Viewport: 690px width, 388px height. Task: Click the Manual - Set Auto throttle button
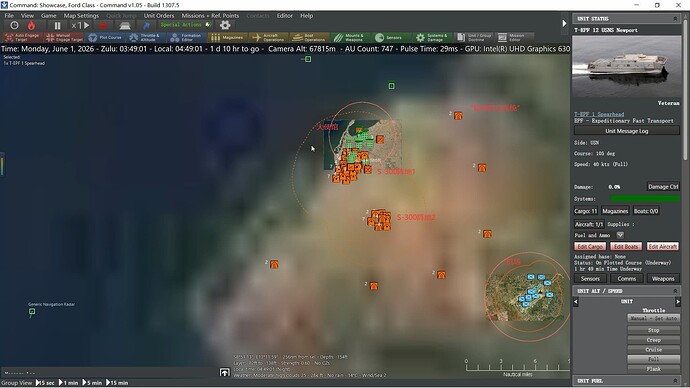coord(653,318)
